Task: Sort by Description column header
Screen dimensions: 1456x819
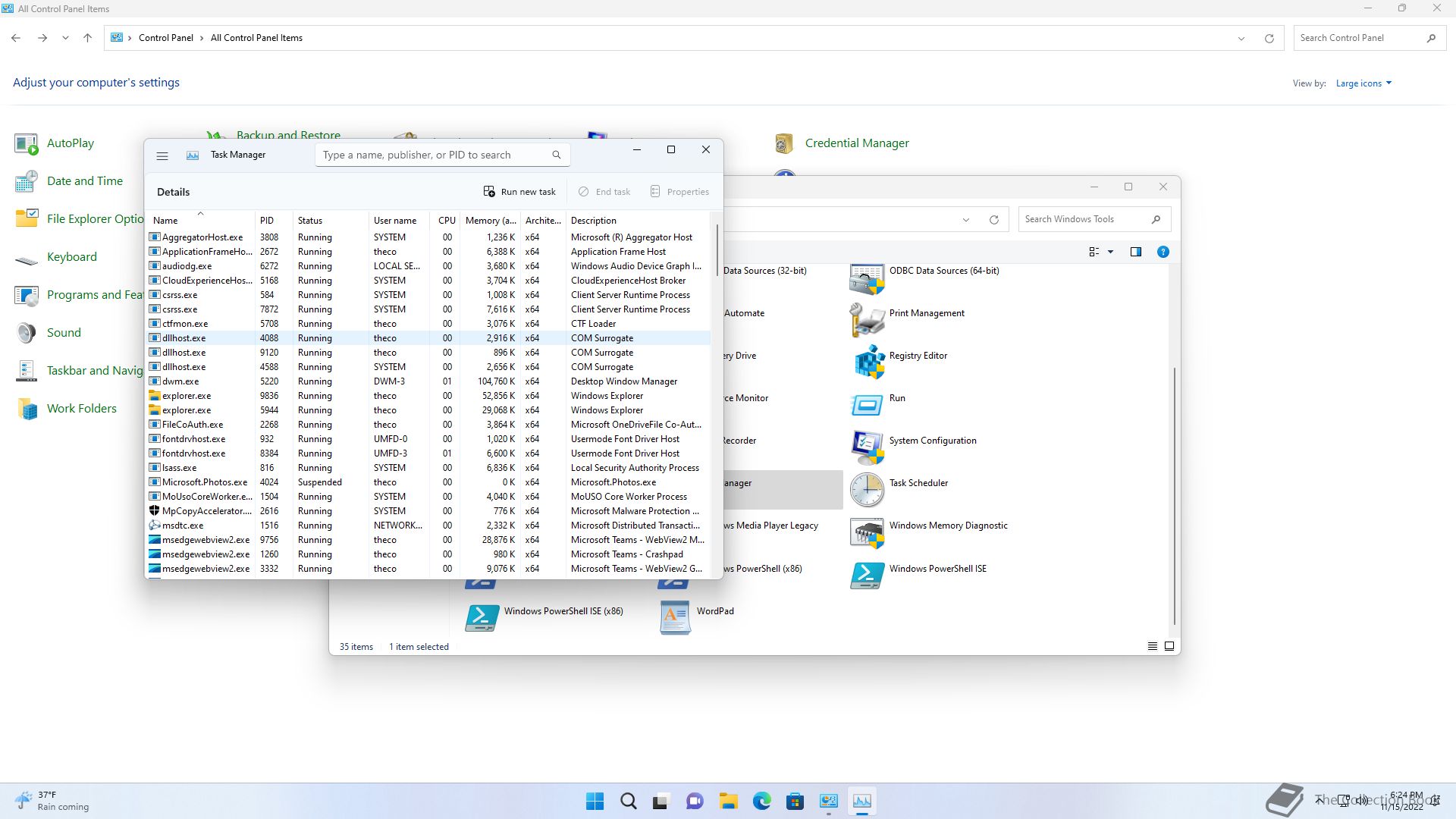Action: (x=637, y=220)
